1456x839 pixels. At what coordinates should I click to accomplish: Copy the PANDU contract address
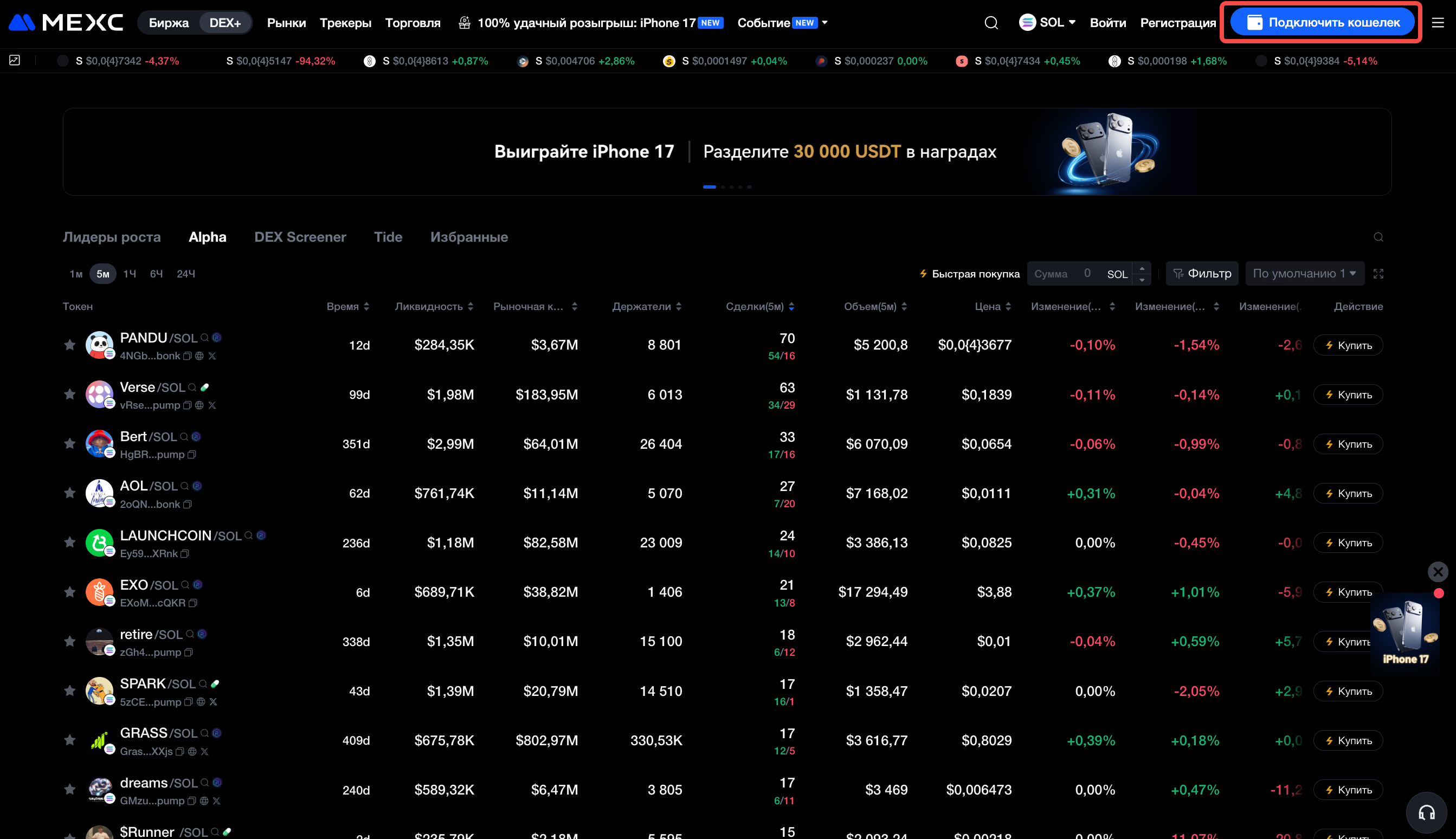[187, 356]
